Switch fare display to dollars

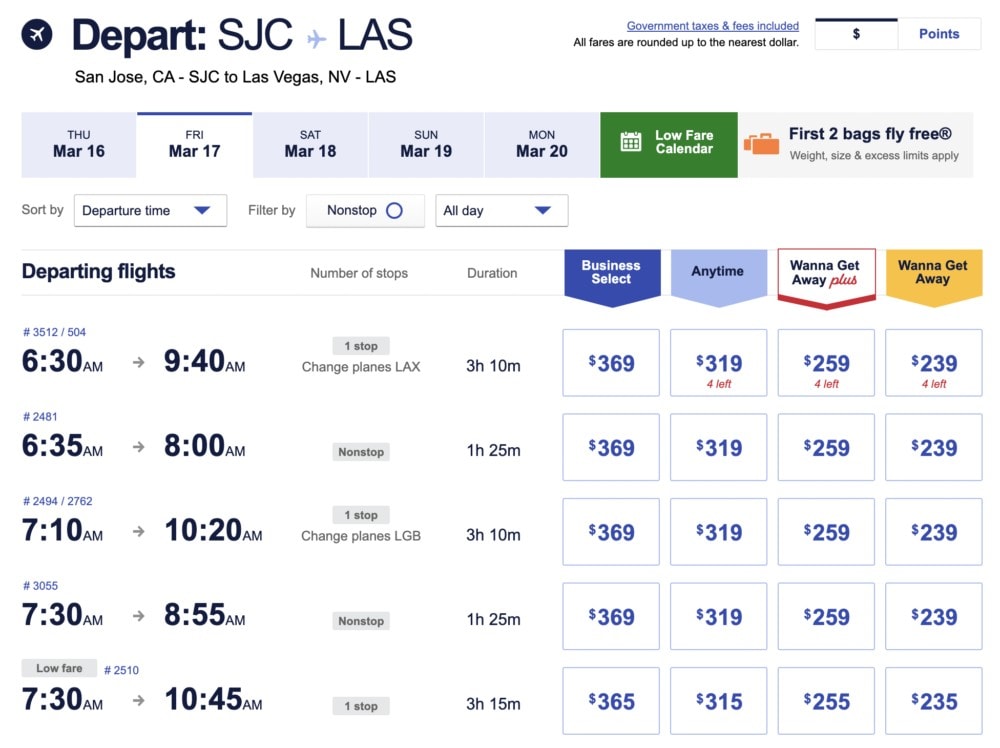tap(856, 34)
